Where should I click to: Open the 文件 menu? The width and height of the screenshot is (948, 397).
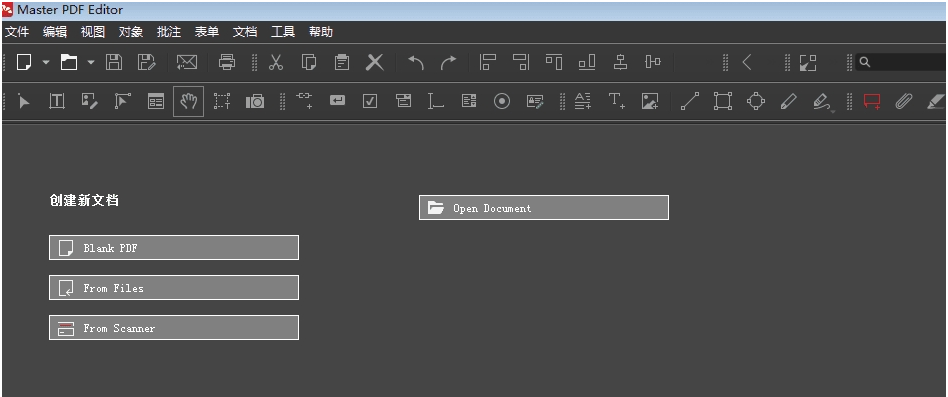[17, 32]
